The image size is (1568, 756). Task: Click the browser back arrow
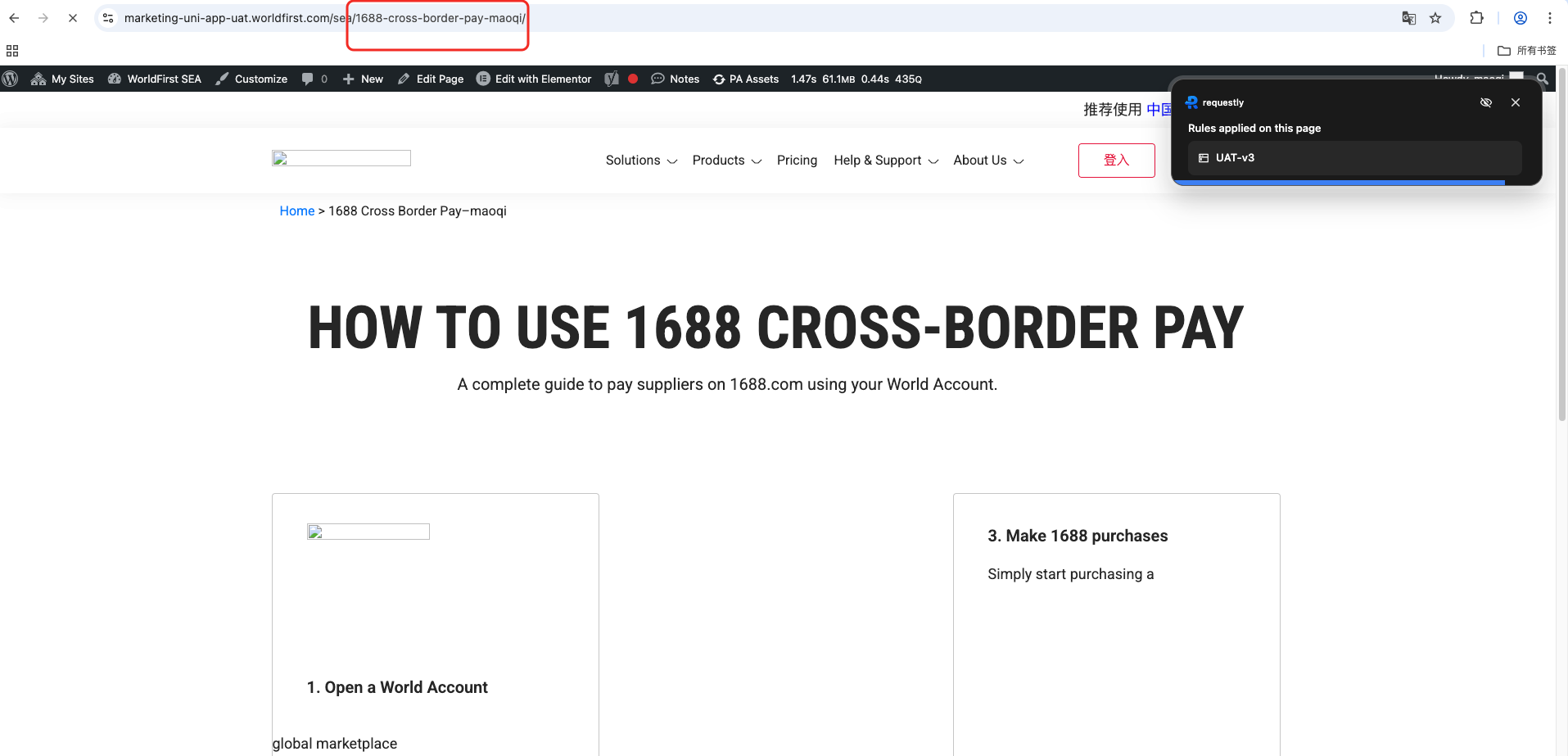[14, 18]
